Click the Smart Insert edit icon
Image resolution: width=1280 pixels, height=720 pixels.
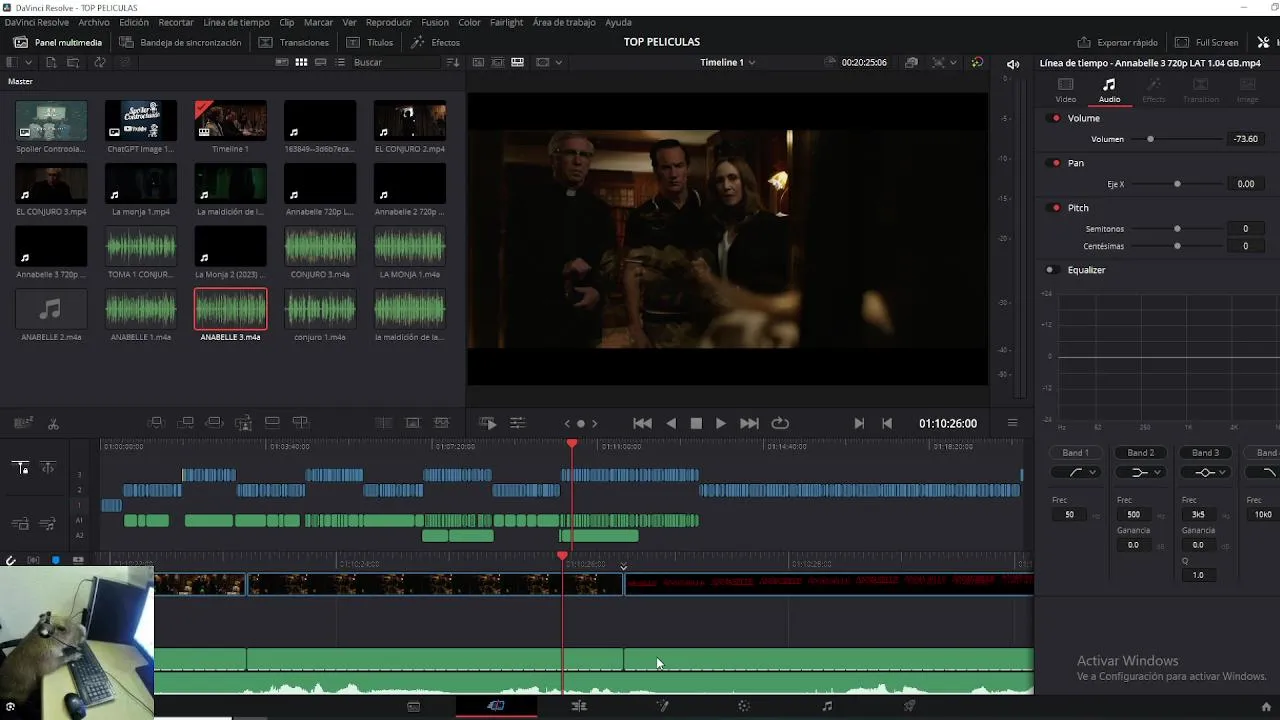tap(155, 424)
